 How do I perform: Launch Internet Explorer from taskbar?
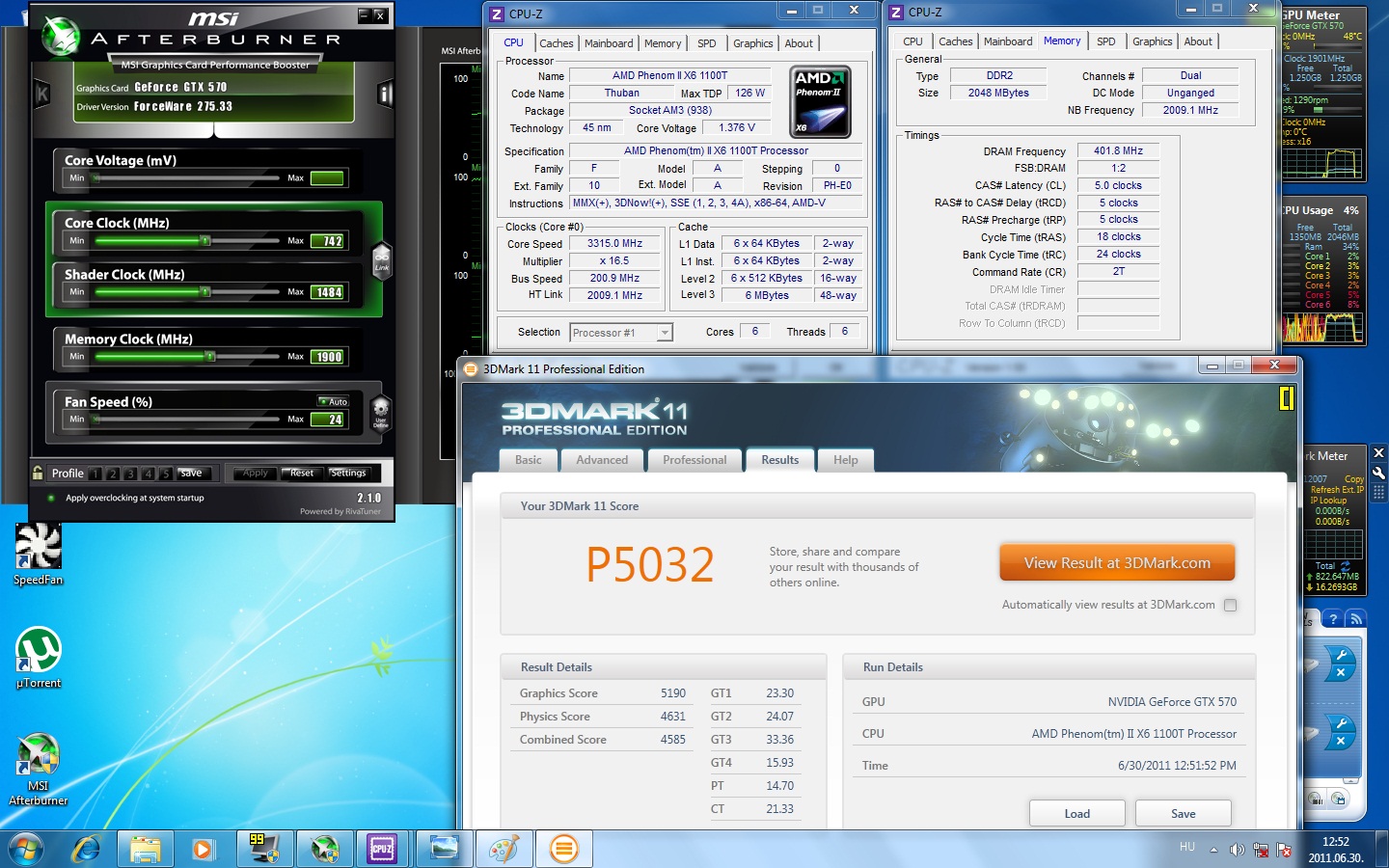tap(86, 849)
